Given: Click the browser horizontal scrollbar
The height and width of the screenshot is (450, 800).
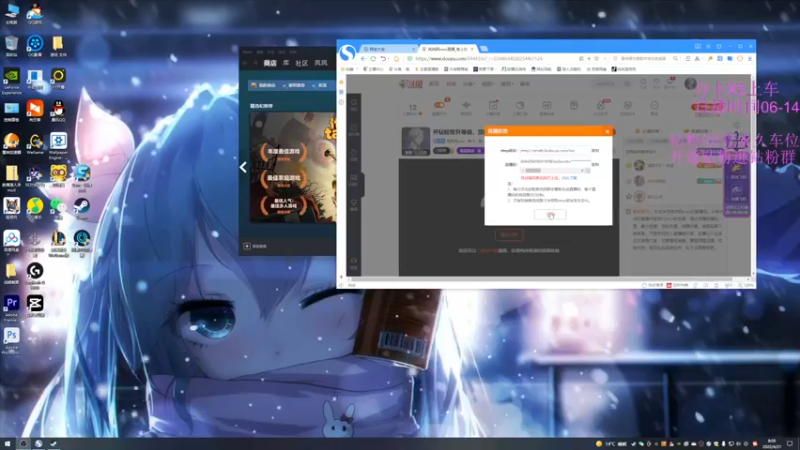Looking at the screenshot, I should pyautogui.click(x=541, y=280).
